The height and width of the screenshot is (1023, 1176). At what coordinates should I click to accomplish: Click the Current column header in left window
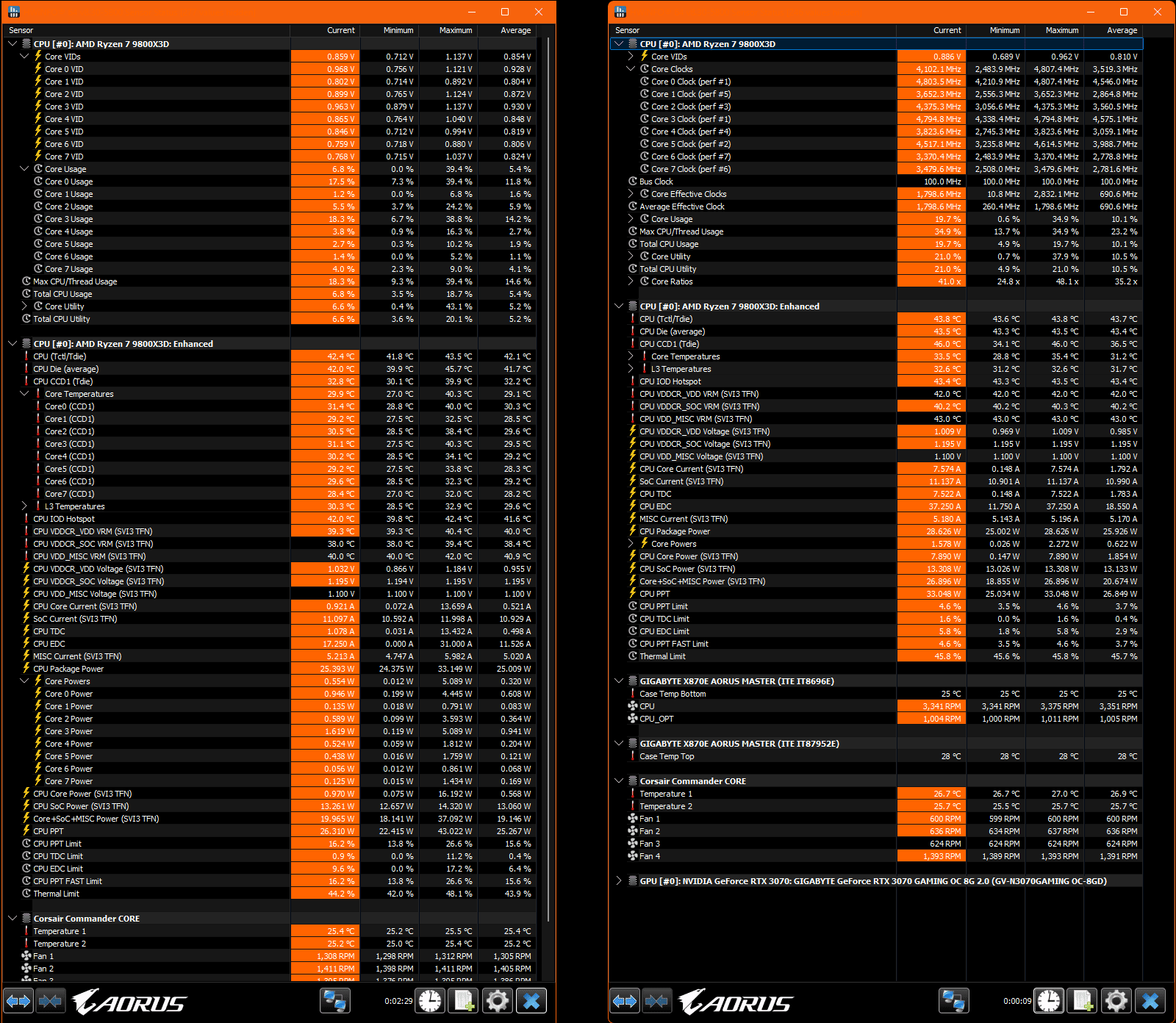pos(325,30)
